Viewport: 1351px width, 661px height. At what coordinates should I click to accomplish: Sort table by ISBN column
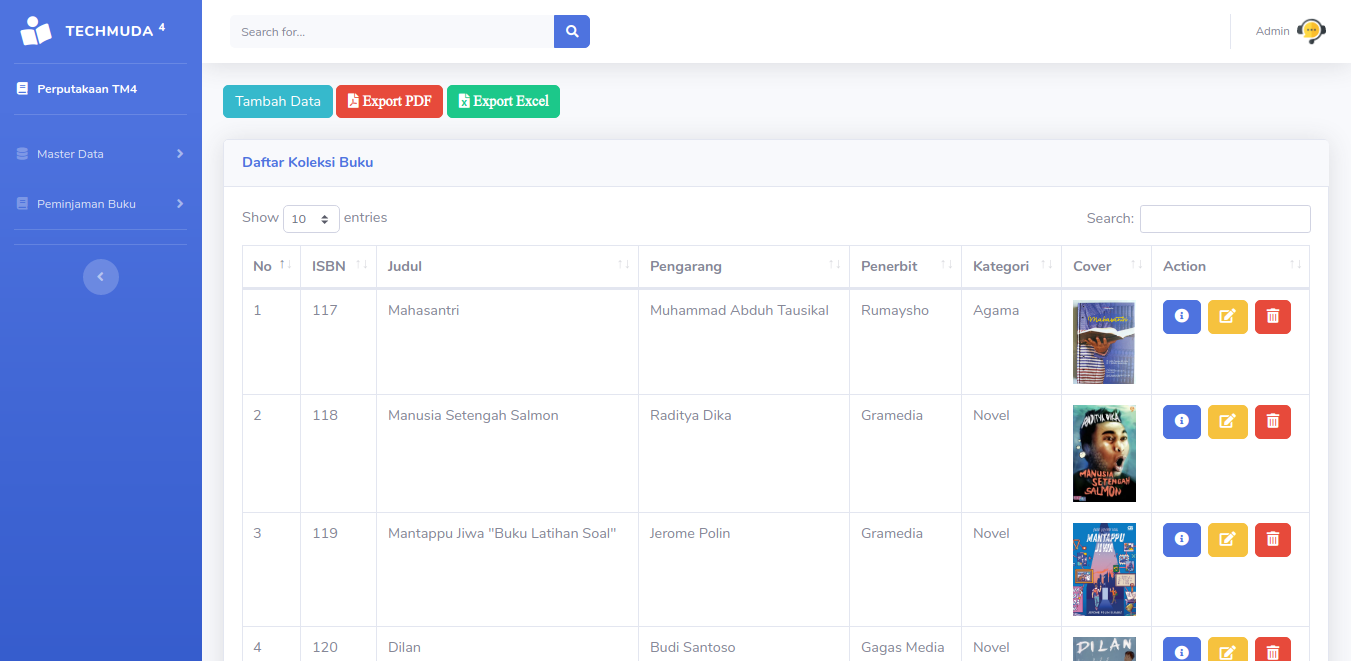point(338,266)
